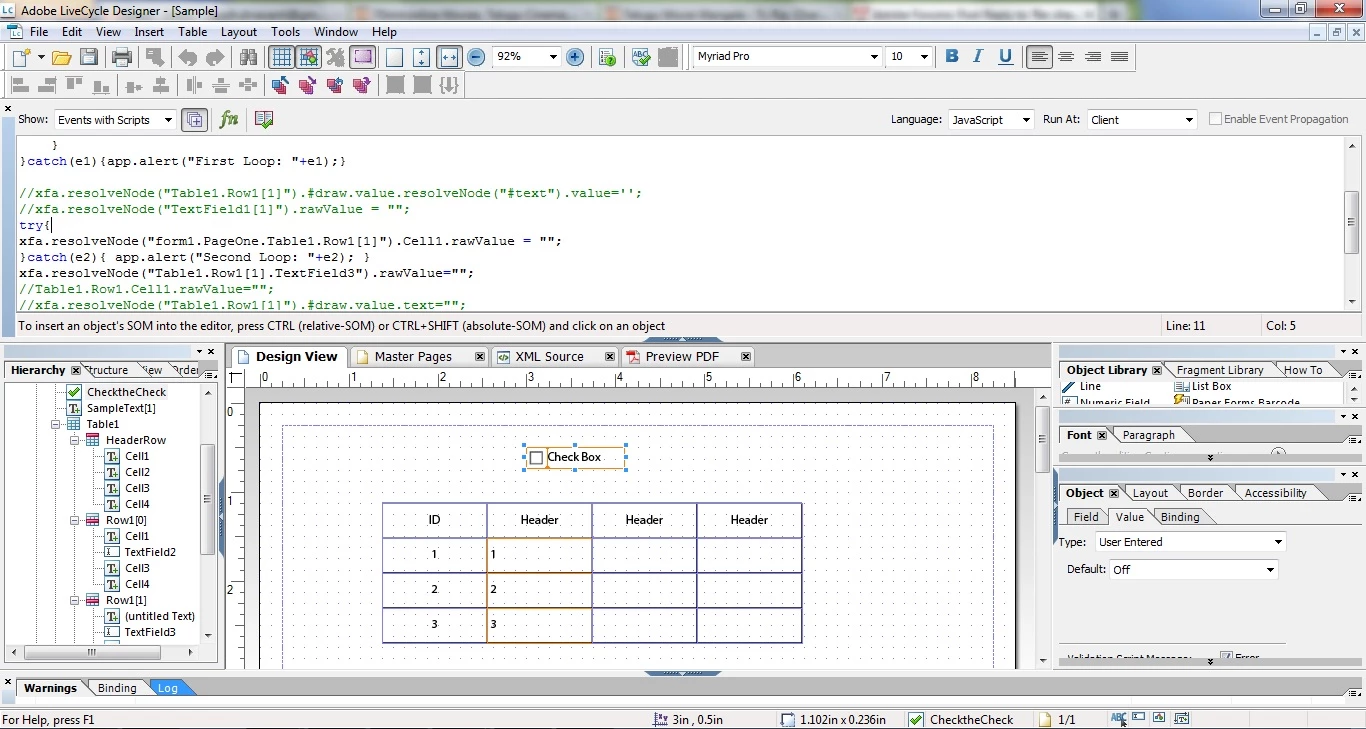The image size is (1366, 729).
Task: Open the Table menu
Action: pos(192,32)
